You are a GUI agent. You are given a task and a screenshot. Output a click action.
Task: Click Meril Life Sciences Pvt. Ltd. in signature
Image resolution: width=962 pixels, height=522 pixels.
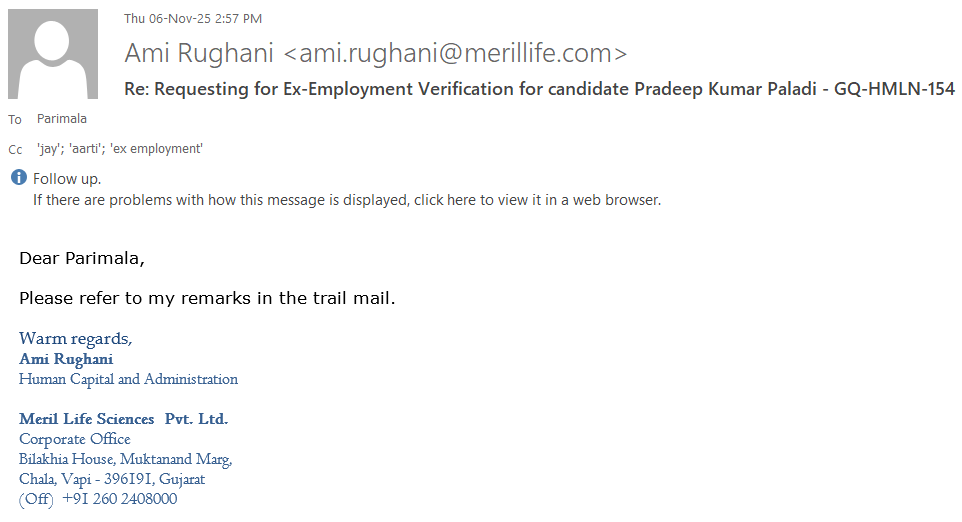(123, 419)
